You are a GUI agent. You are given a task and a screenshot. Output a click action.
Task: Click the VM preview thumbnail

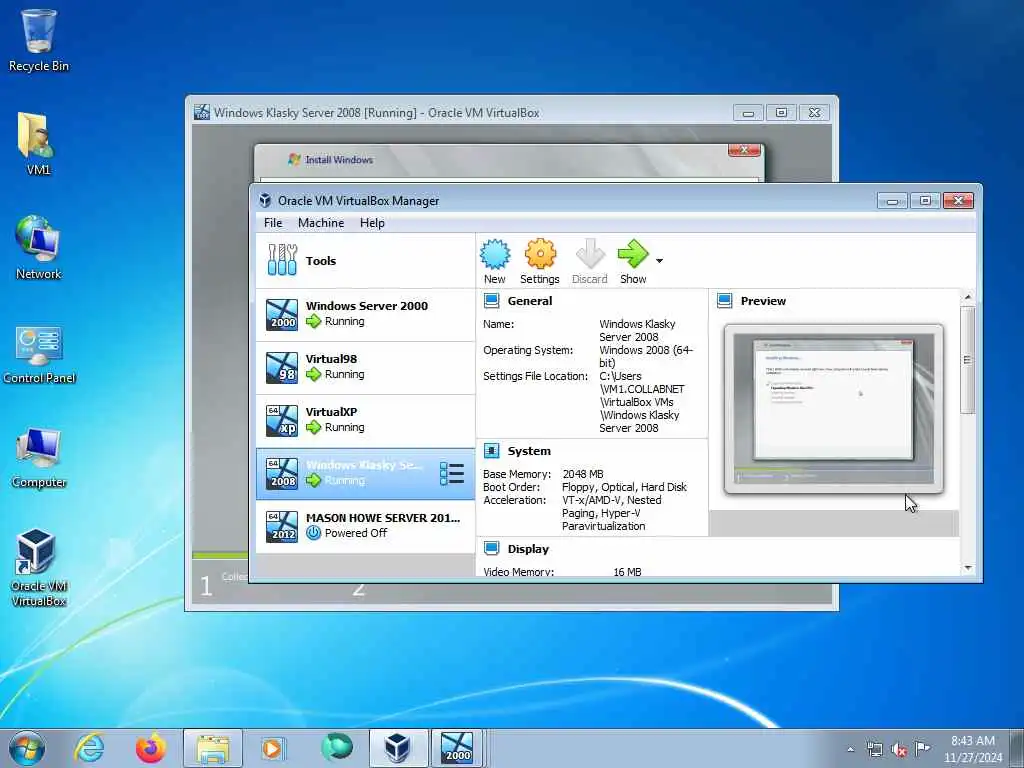833,409
